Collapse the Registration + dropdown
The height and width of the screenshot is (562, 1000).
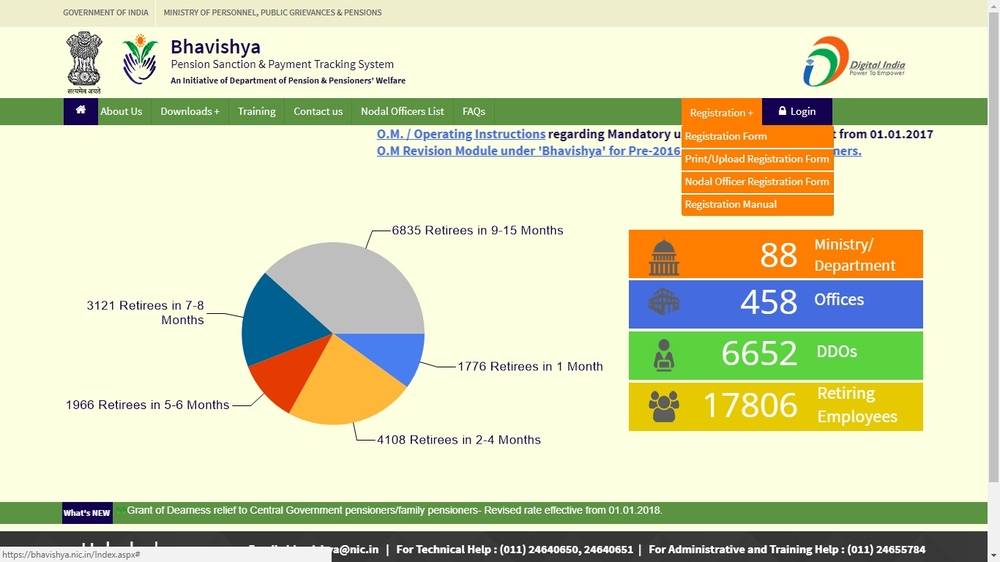coord(721,112)
